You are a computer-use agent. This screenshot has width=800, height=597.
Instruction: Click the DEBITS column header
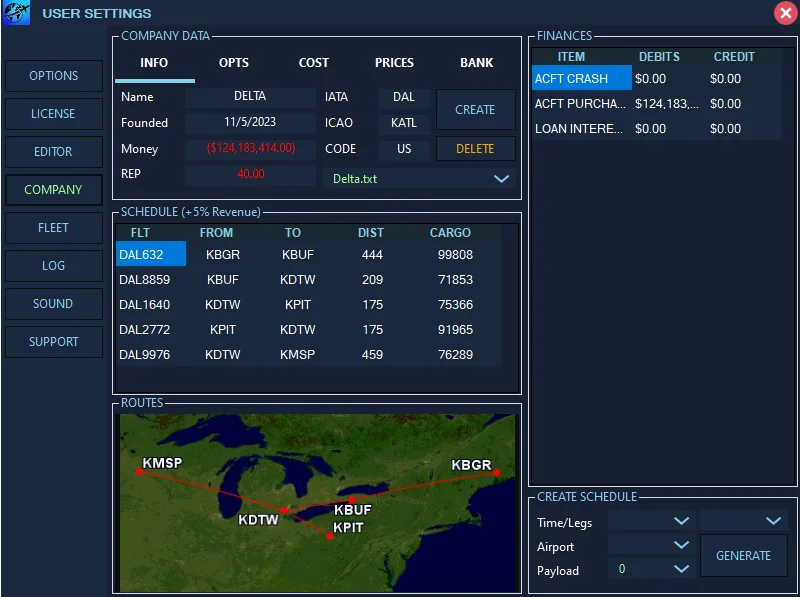659,57
